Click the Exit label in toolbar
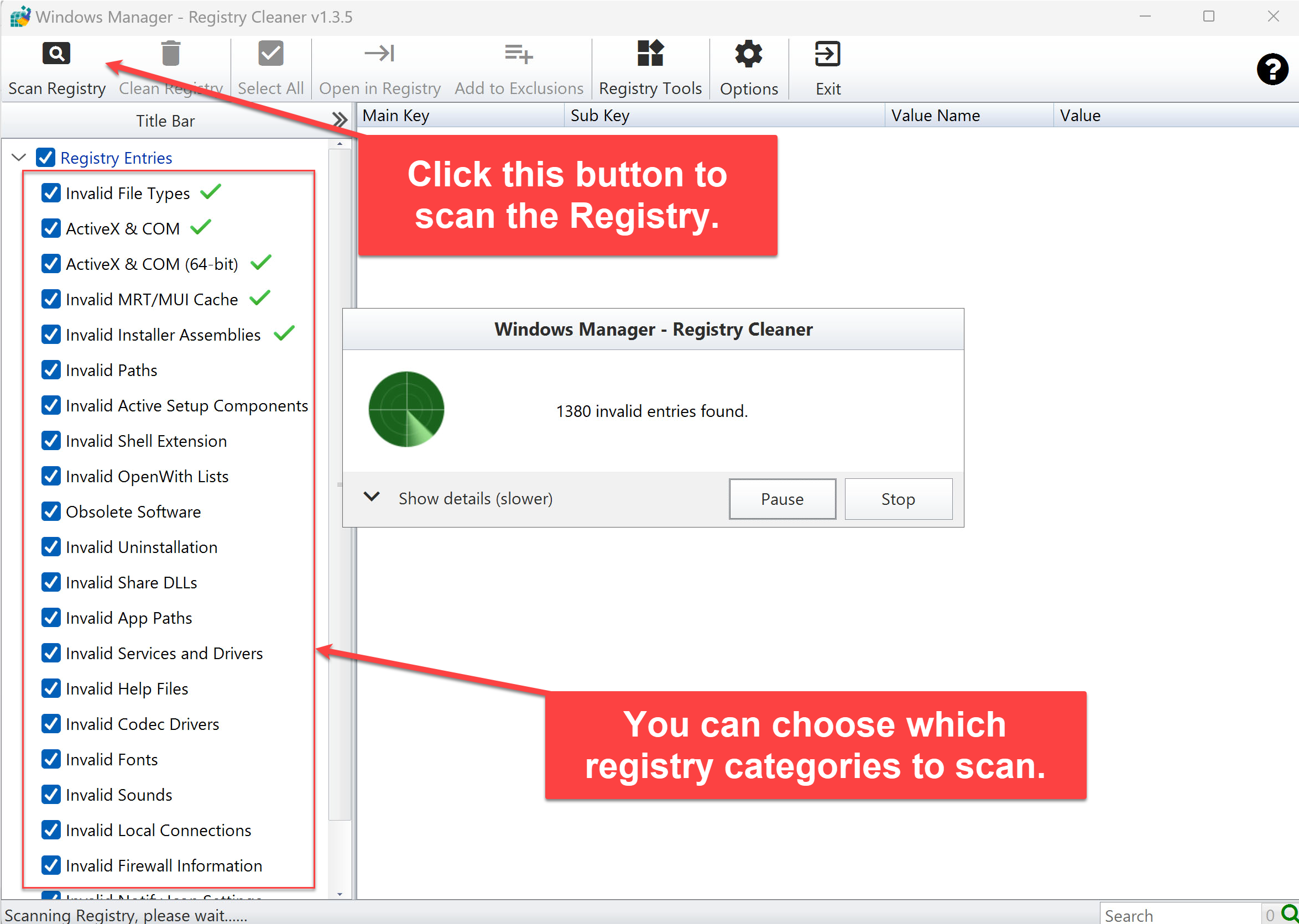Image resolution: width=1299 pixels, height=924 pixels. tap(828, 89)
